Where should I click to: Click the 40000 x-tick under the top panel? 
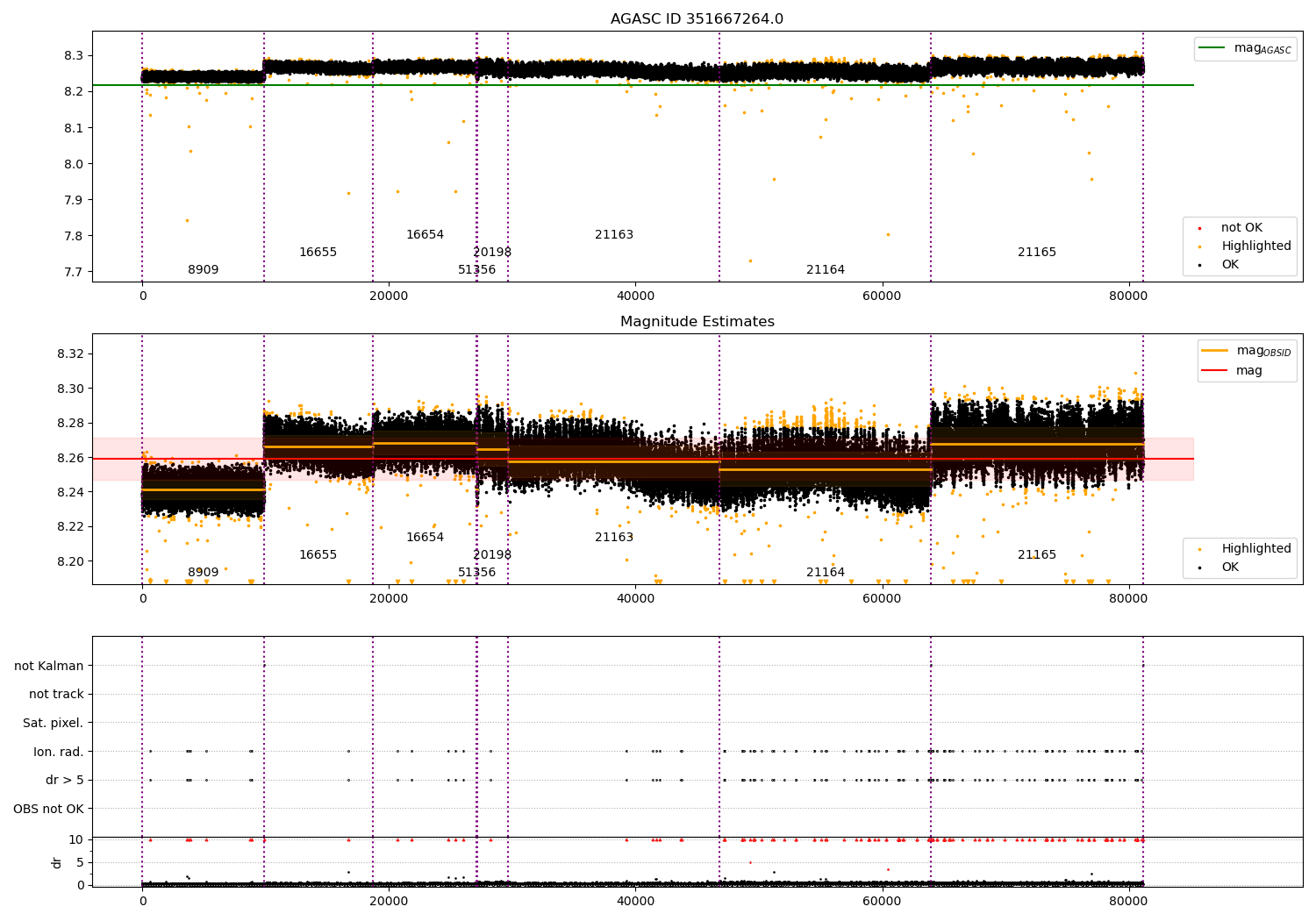(x=635, y=296)
